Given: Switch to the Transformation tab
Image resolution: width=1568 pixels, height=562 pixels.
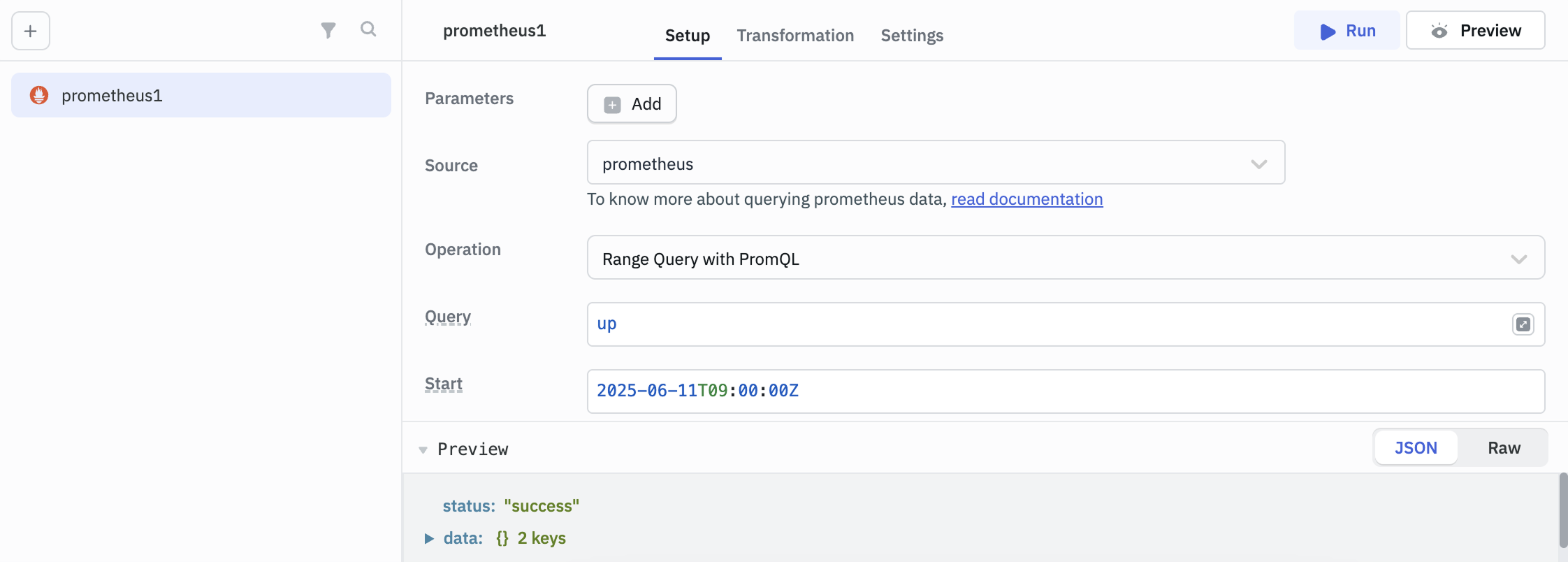Looking at the screenshot, I should tap(794, 35).
